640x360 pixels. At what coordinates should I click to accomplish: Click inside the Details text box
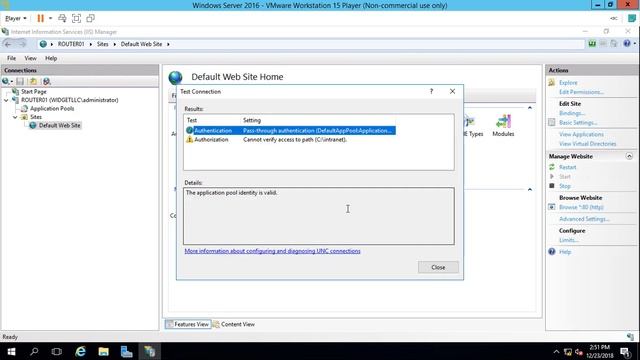[x=319, y=216]
